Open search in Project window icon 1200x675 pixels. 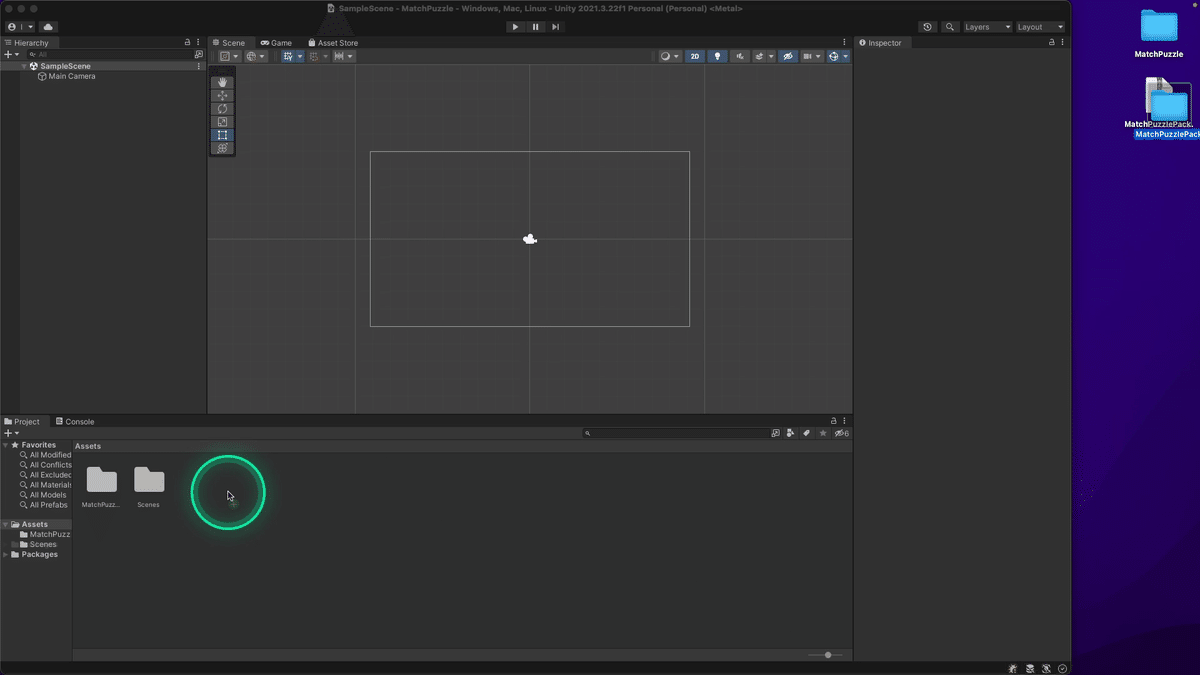pos(776,433)
